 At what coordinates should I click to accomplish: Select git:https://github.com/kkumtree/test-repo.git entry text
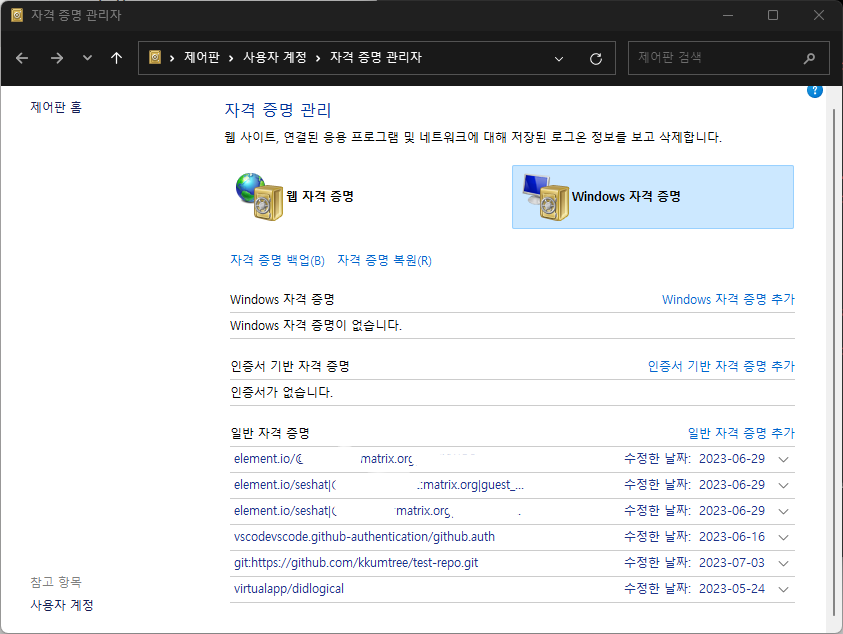coord(356,562)
